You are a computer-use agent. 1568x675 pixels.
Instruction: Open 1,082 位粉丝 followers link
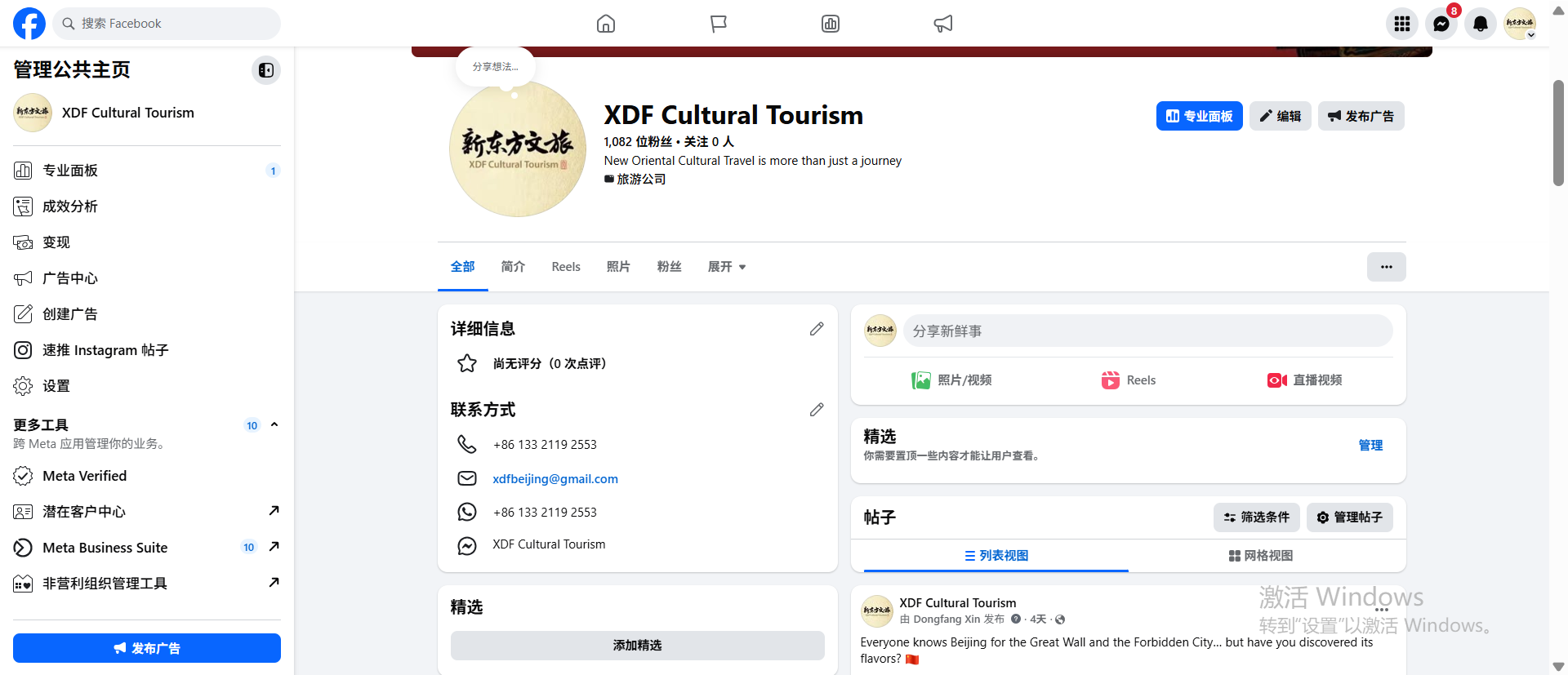[638, 142]
